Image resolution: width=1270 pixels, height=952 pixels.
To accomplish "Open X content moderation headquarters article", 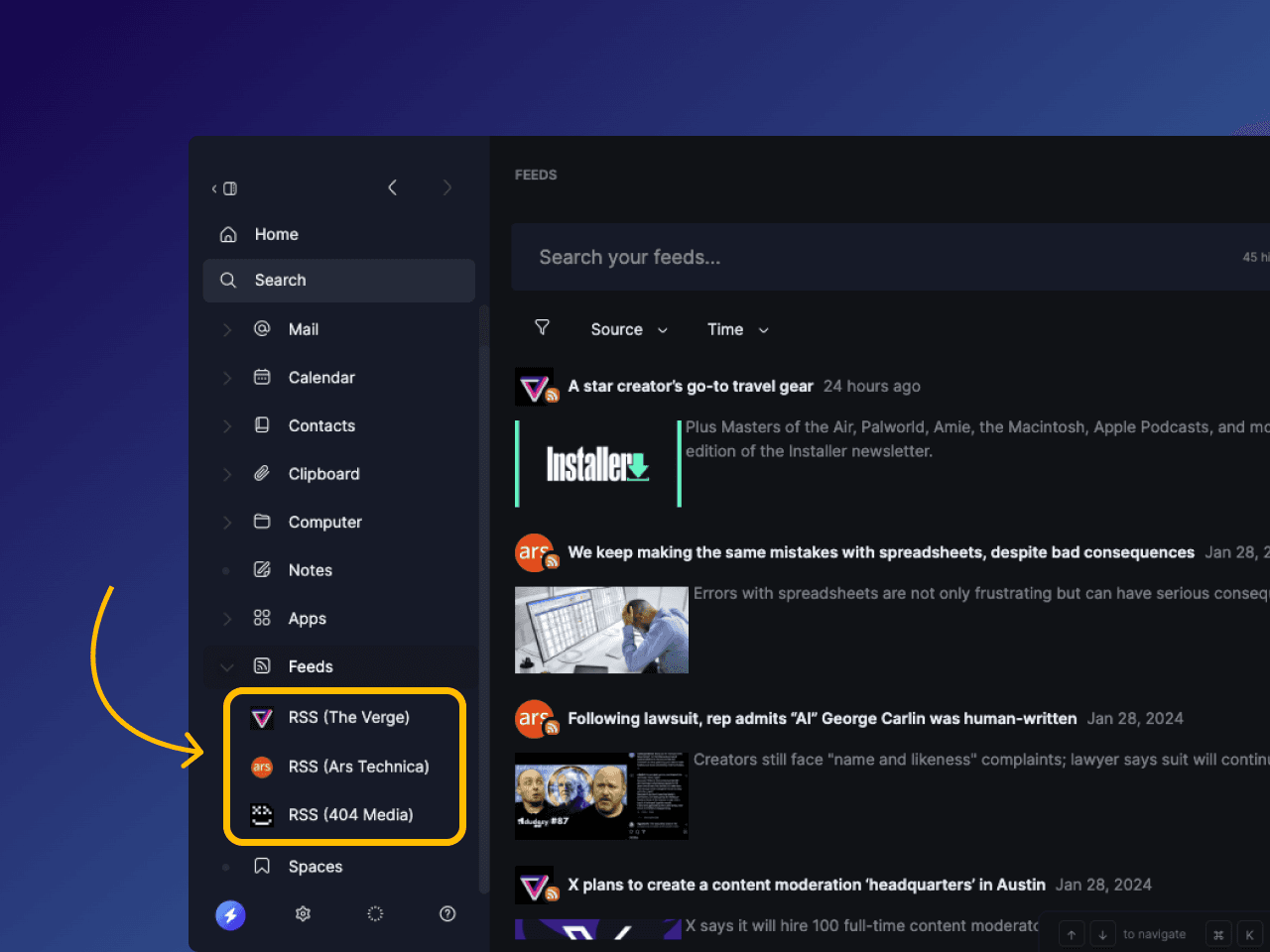I will [x=807, y=885].
